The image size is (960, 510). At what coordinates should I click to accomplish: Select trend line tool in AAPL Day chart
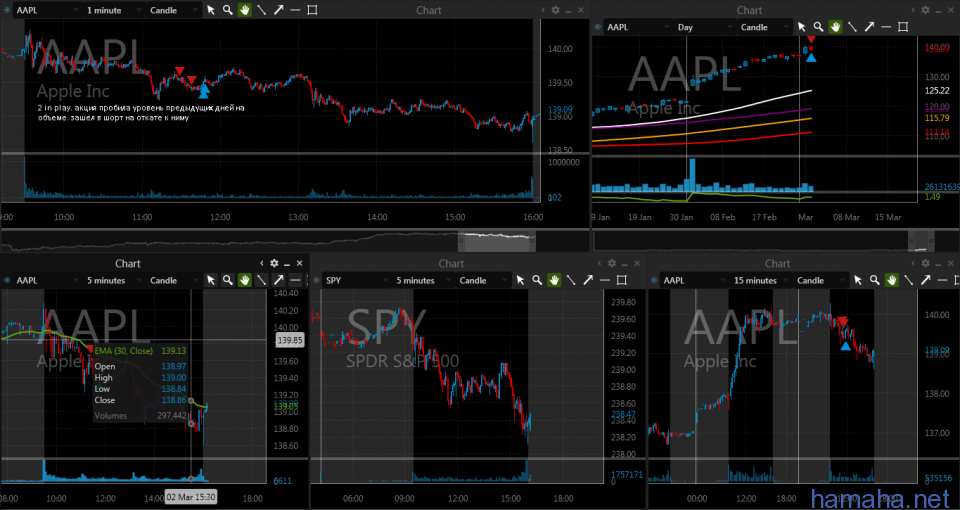coord(852,27)
